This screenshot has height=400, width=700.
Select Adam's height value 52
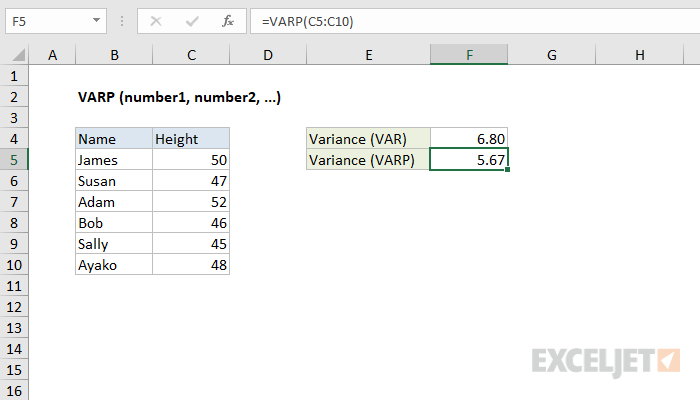click(191, 202)
